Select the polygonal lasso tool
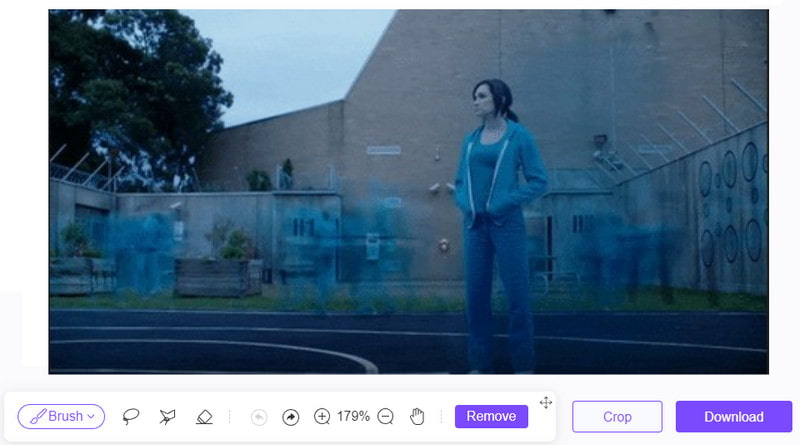Image resolution: width=800 pixels, height=445 pixels. (167, 416)
